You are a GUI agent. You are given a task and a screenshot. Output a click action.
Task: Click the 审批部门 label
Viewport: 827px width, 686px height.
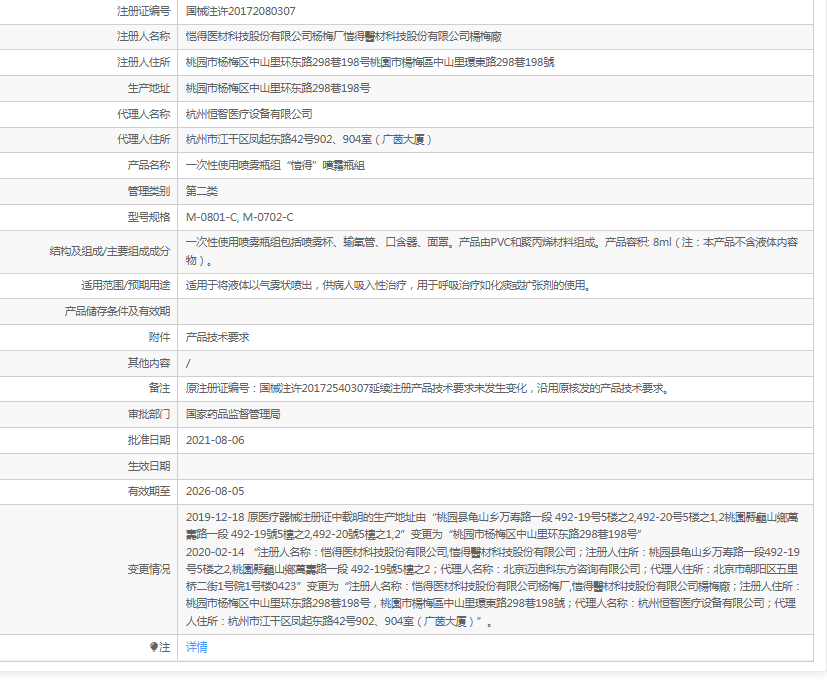149,414
